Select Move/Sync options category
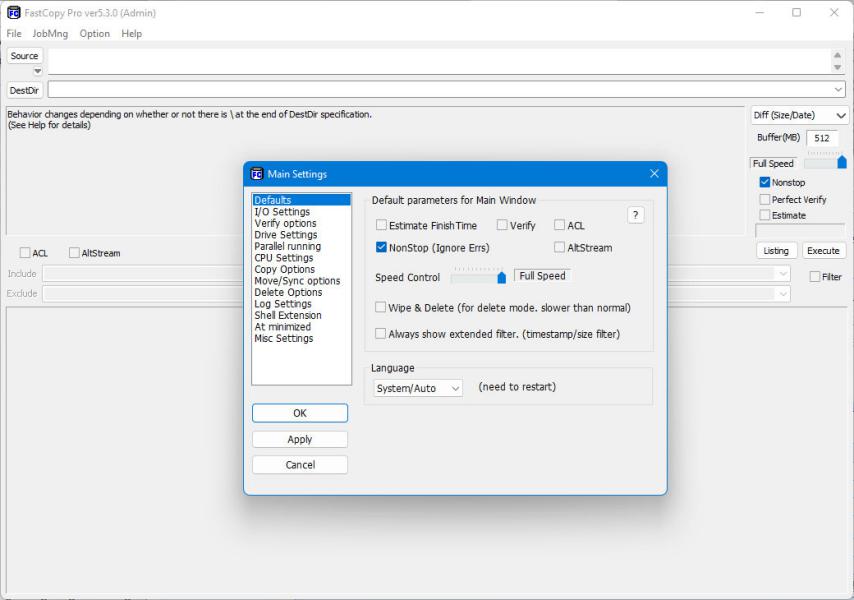The height and width of the screenshot is (600, 854). point(301,280)
